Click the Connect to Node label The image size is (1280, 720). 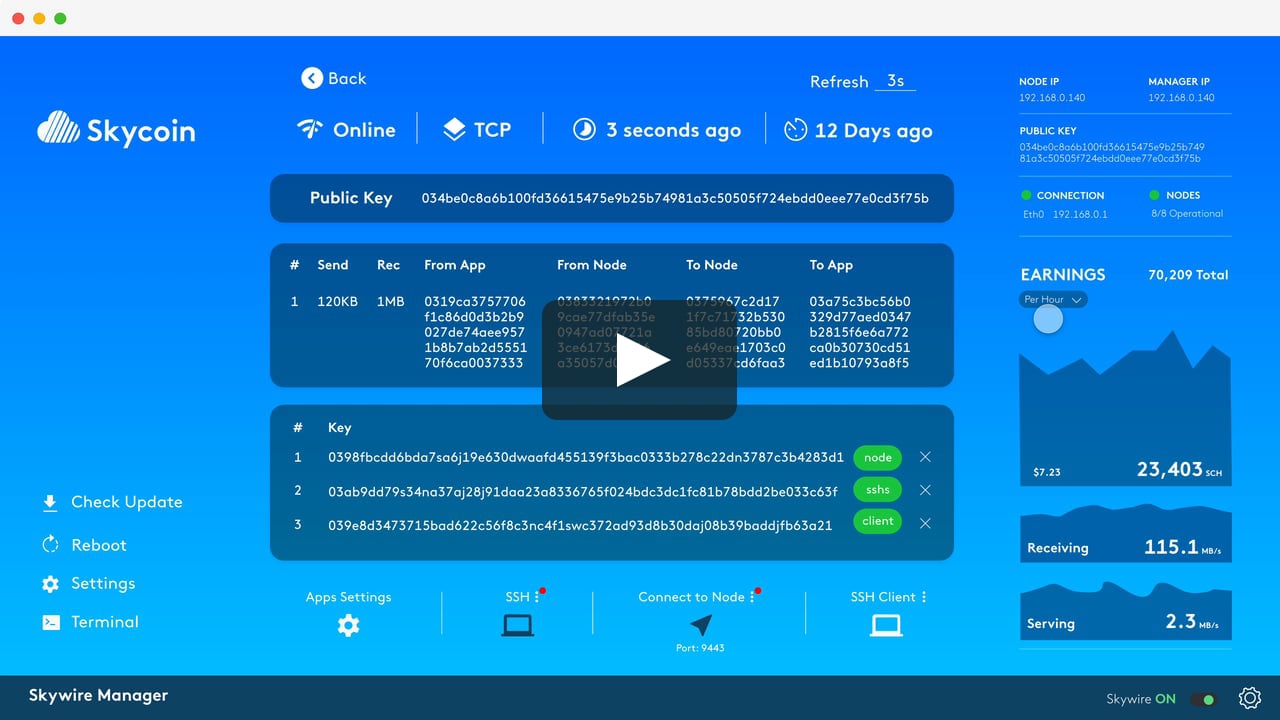(x=691, y=597)
